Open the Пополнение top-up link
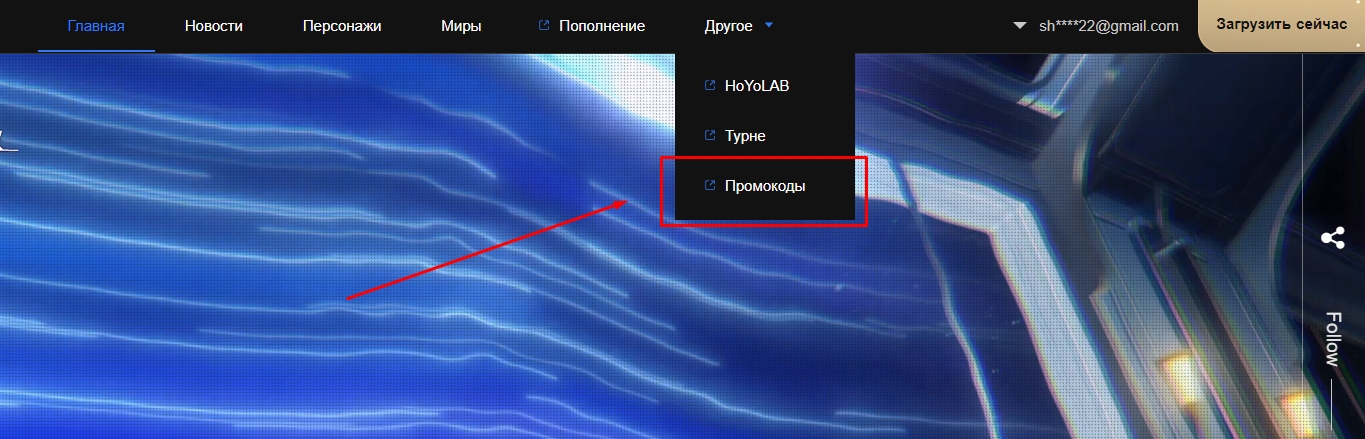1365x439 pixels. point(602,26)
